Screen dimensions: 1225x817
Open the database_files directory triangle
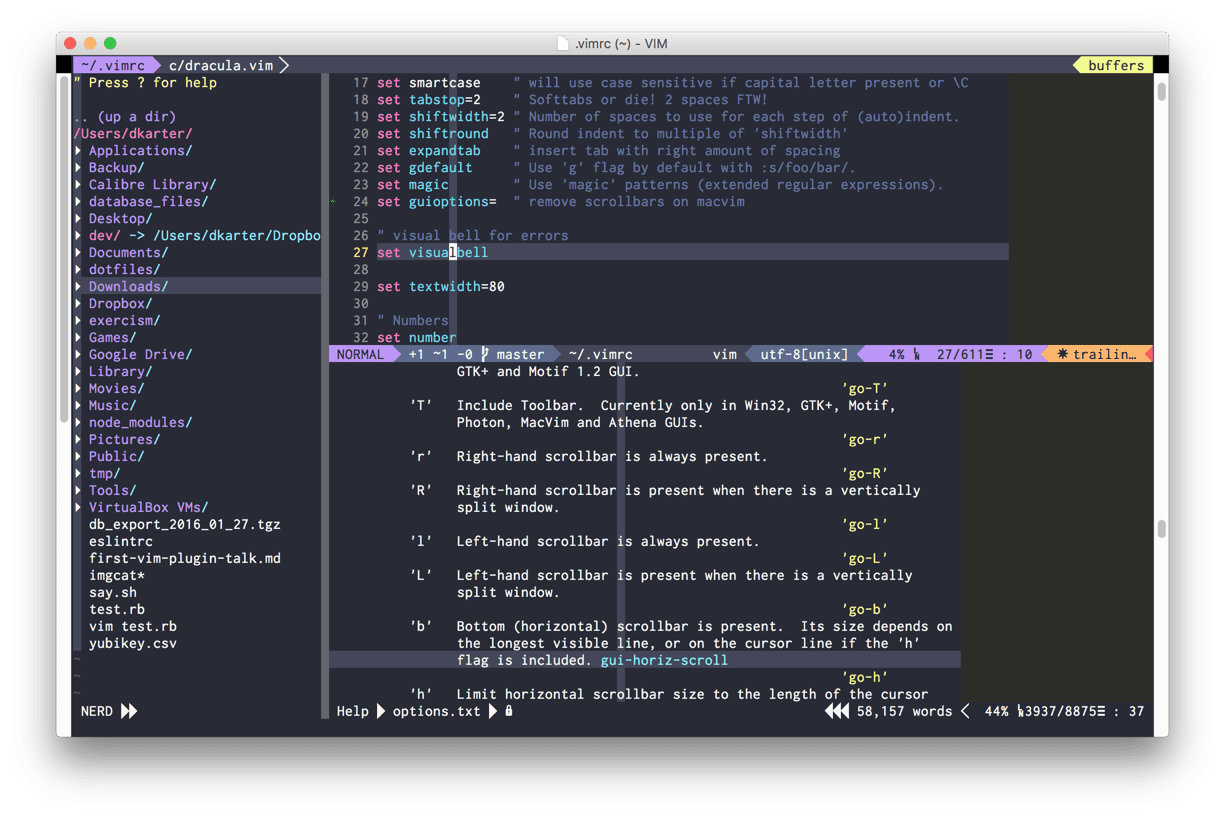[x=79, y=202]
